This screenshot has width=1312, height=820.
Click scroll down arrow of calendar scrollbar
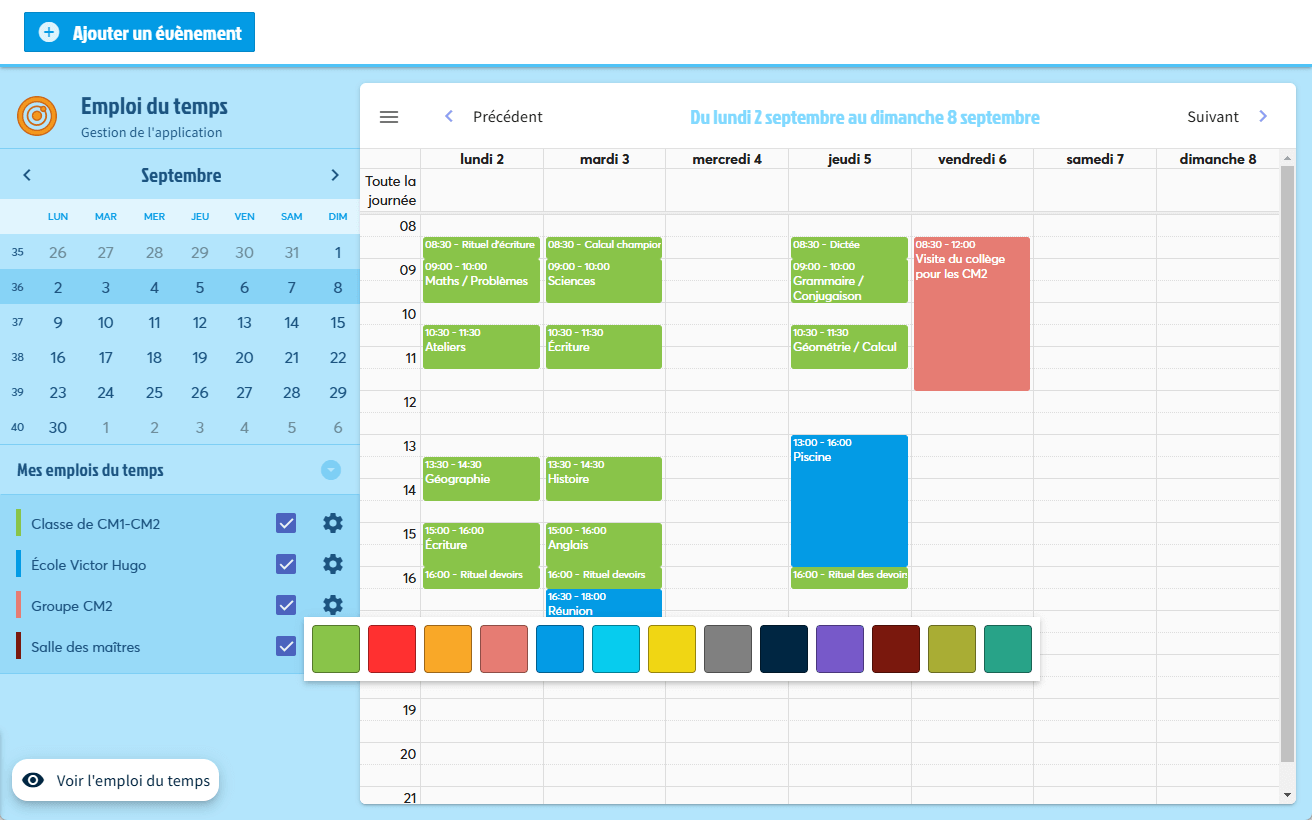1287,795
